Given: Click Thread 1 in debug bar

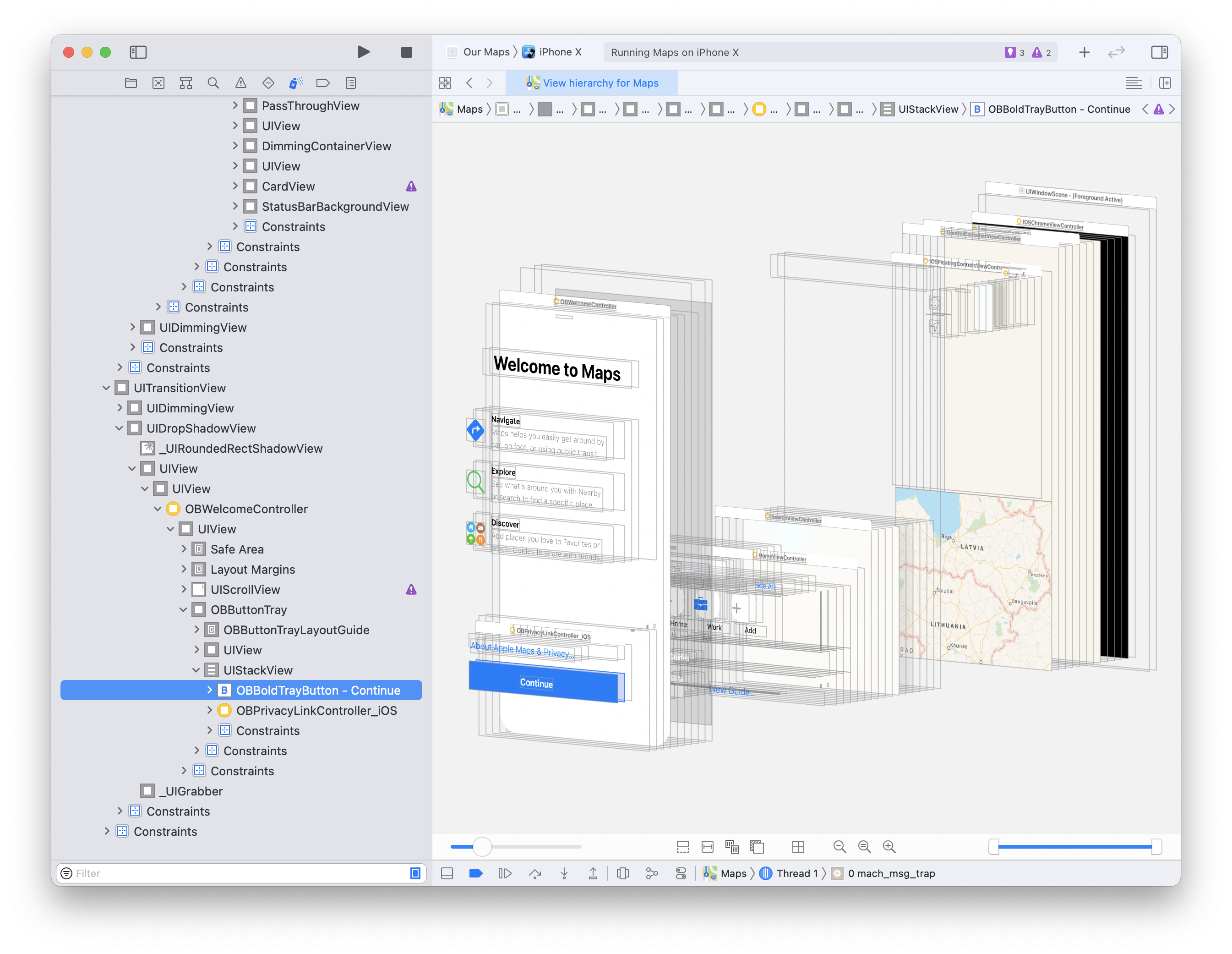Looking at the screenshot, I should coord(789,873).
